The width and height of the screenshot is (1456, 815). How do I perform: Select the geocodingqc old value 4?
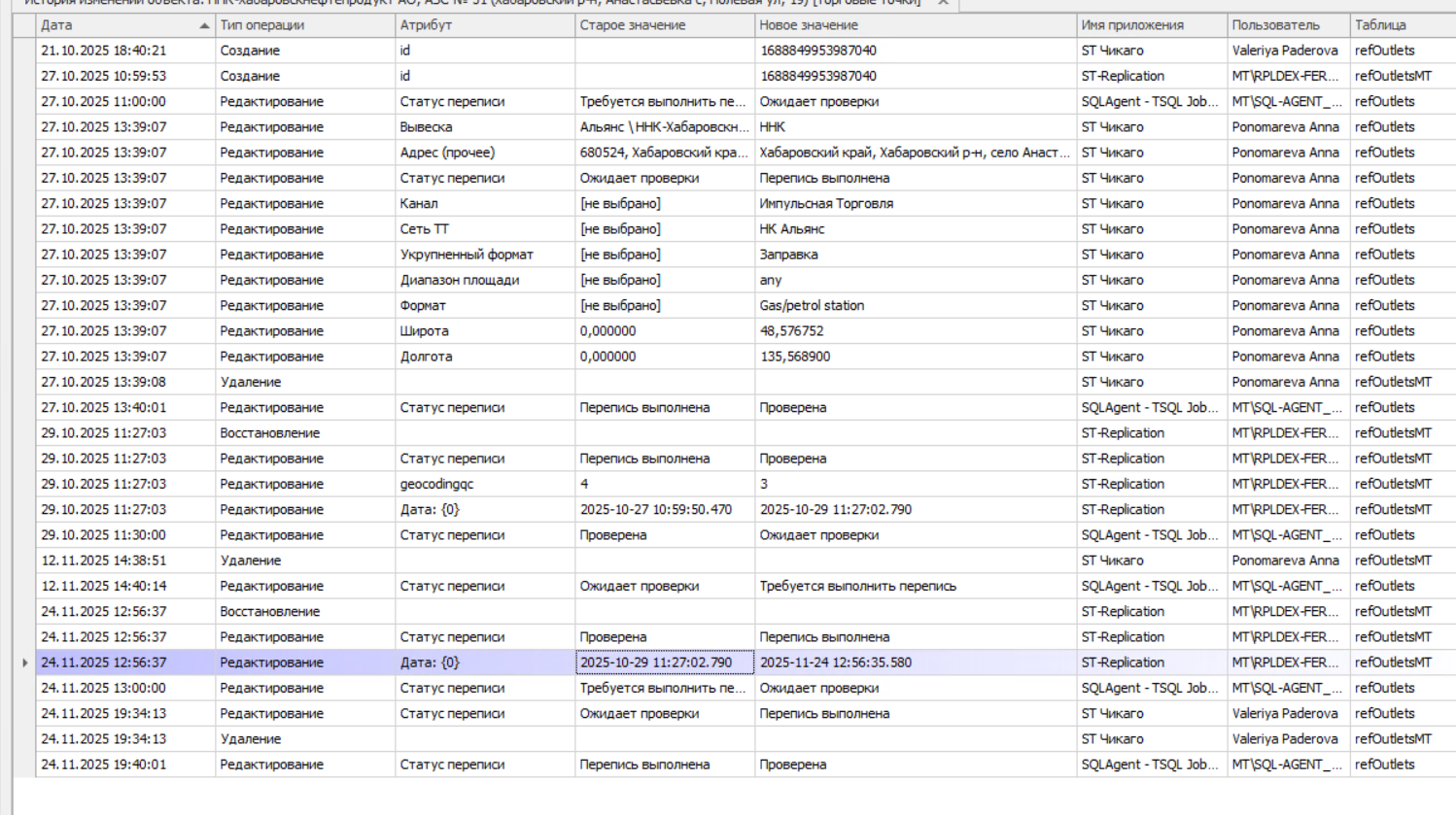[665, 484]
